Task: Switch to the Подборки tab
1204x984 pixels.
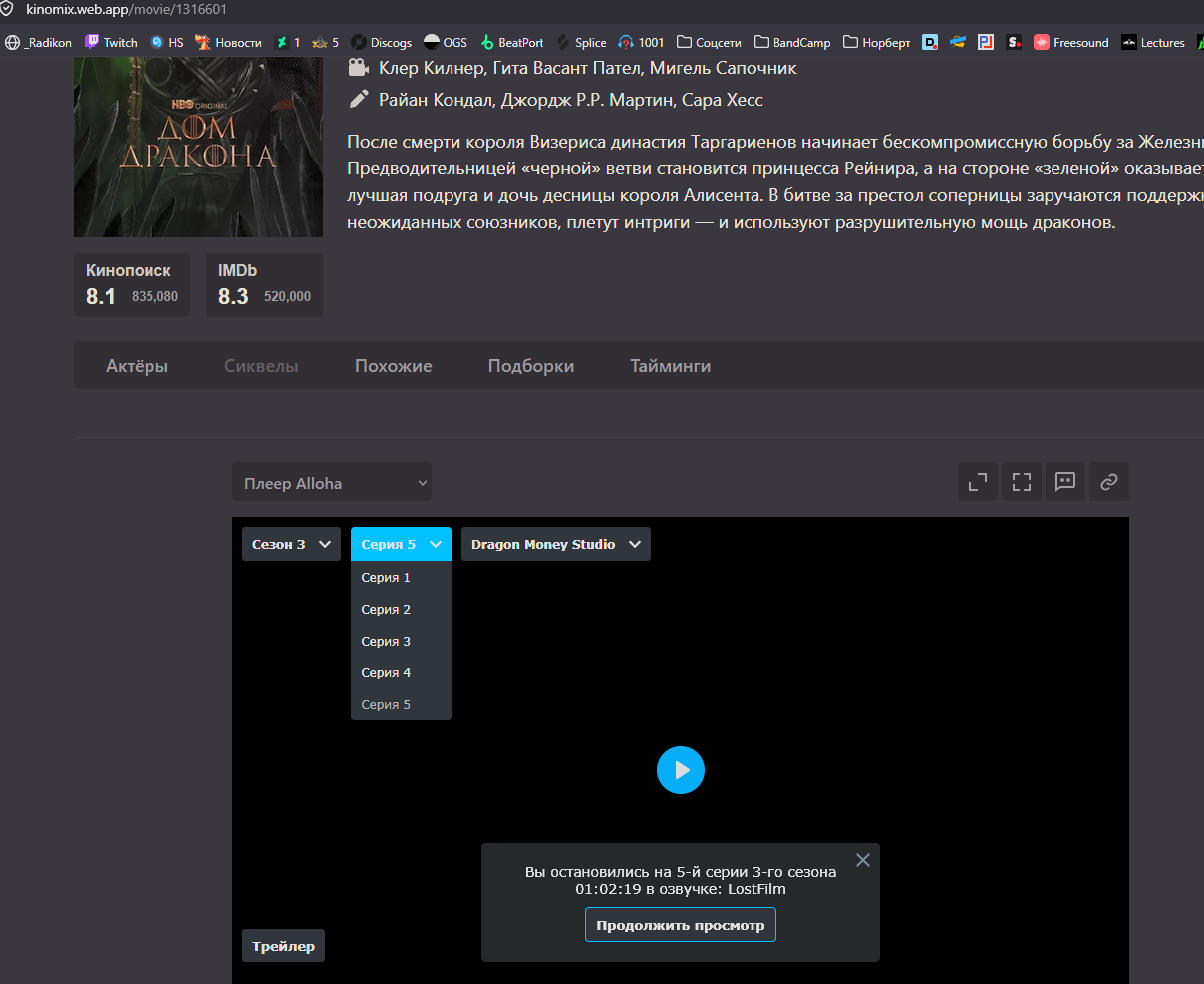Action: (531, 366)
